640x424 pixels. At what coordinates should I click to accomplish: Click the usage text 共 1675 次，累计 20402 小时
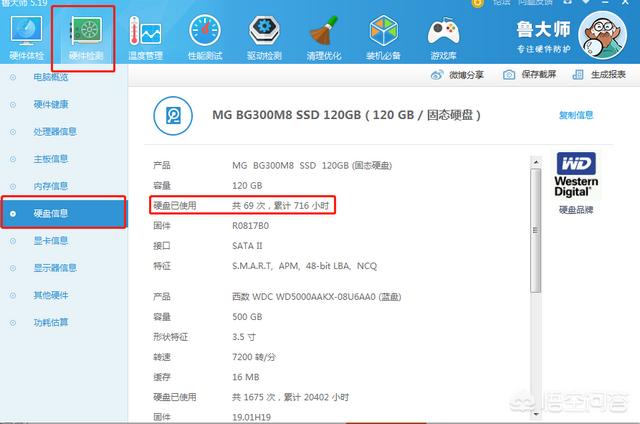[x=290, y=397]
